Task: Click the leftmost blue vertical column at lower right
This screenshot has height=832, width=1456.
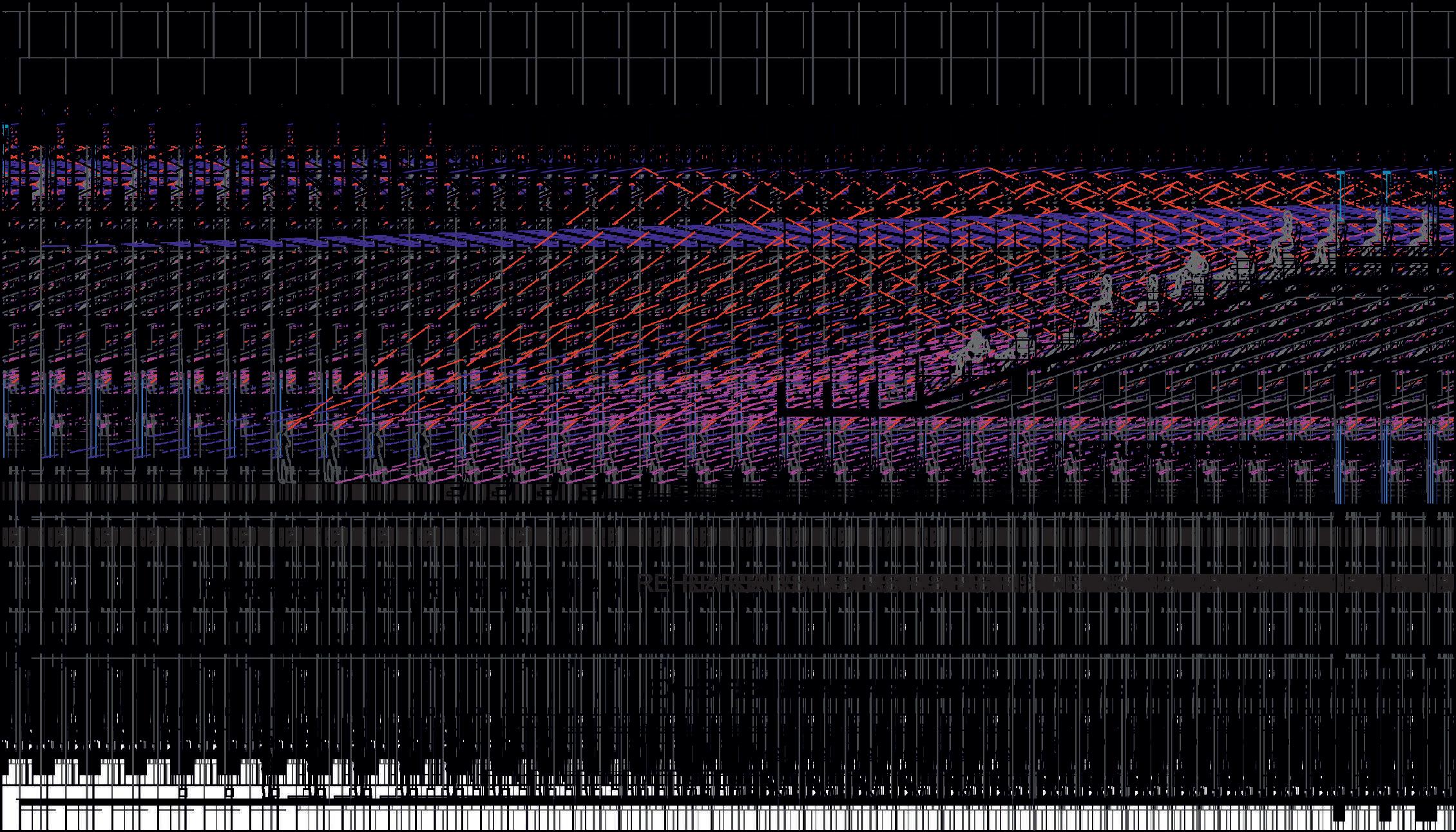Action: coord(1338,464)
